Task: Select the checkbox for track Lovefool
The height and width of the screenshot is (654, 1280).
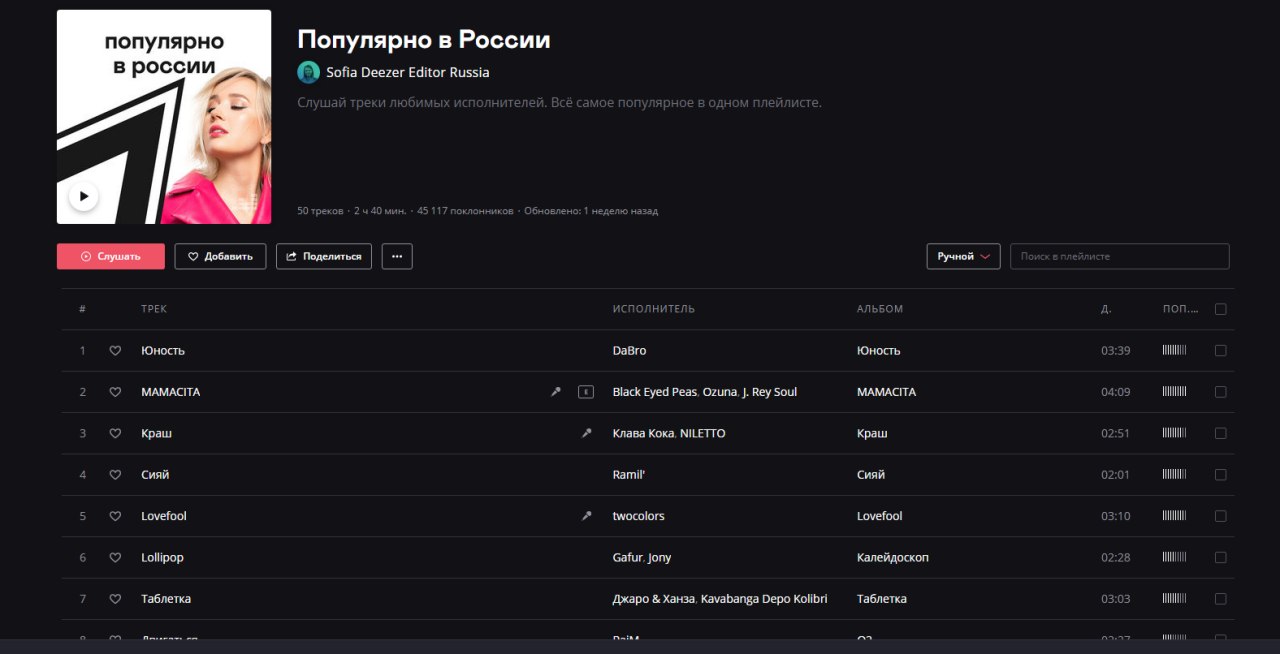Action: 1220,516
